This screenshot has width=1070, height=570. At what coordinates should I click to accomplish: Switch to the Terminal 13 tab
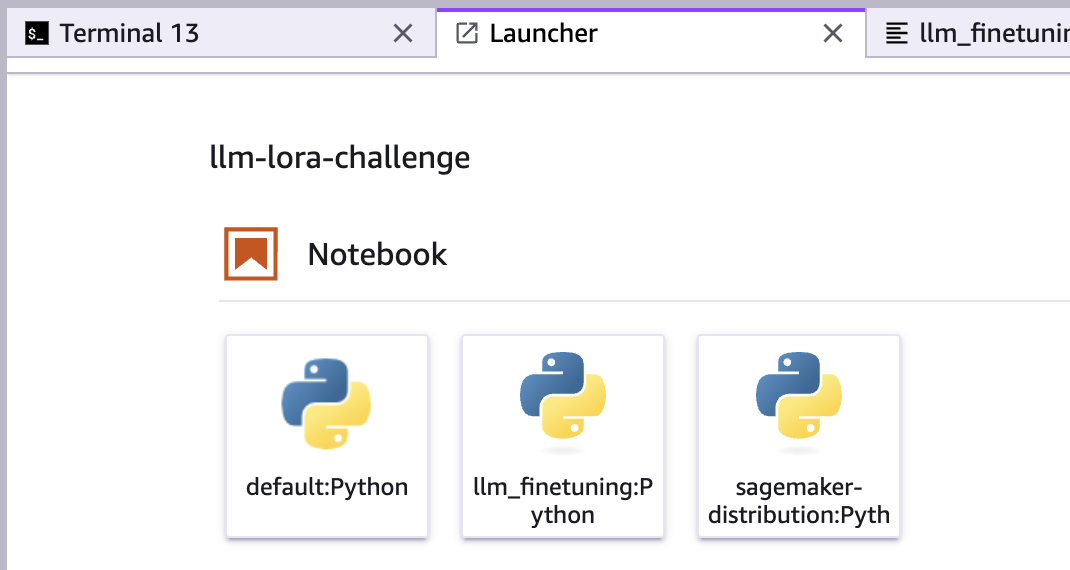tap(220, 33)
